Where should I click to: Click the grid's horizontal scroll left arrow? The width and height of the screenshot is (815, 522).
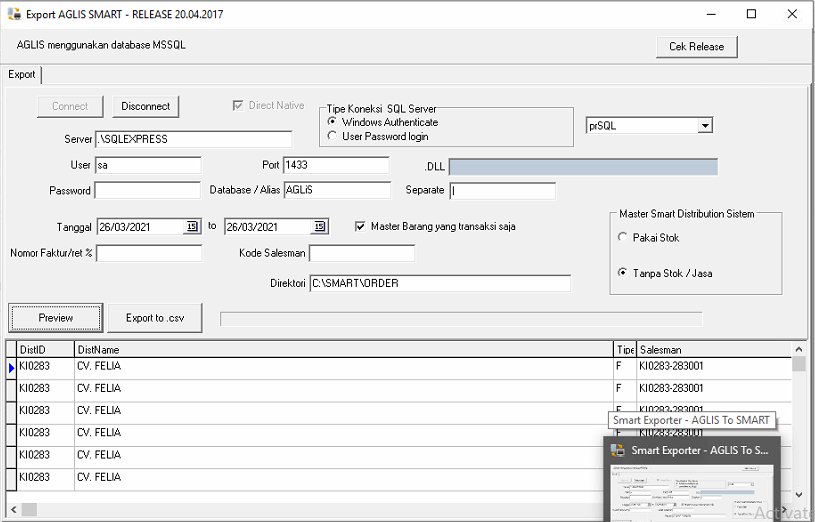click(x=14, y=510)
